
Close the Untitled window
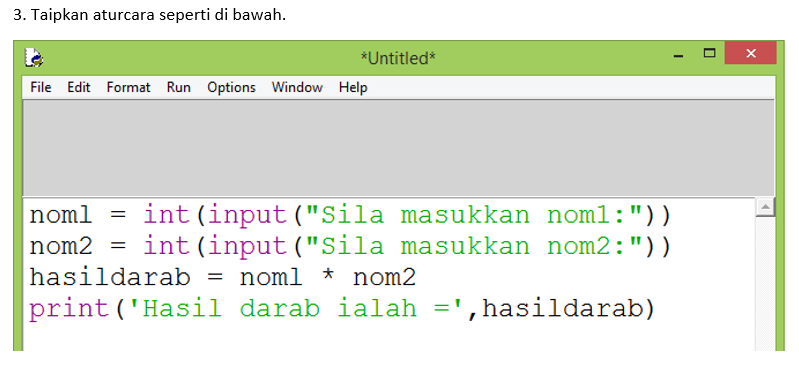point(750,53)
